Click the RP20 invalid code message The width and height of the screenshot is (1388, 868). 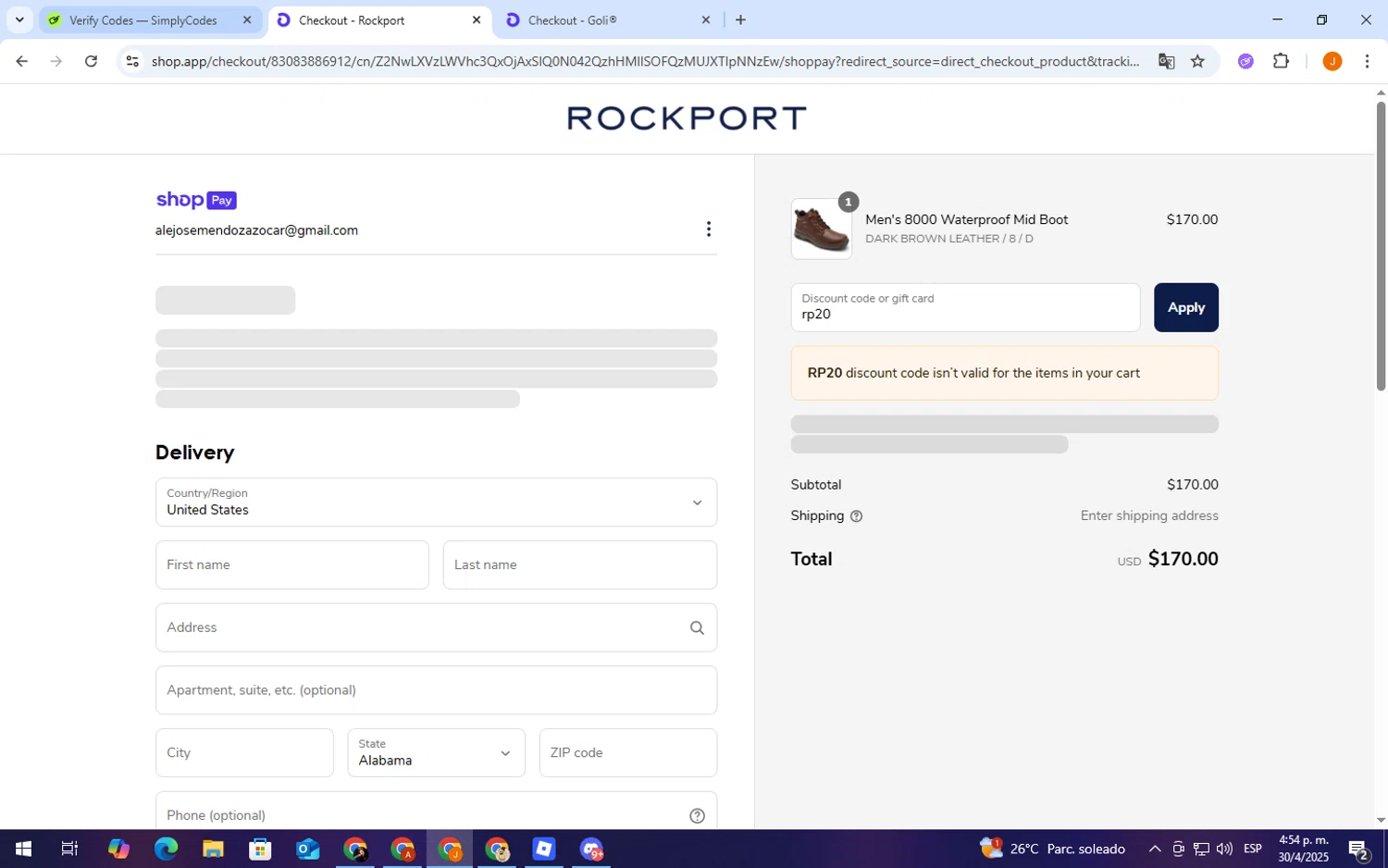click(1004, 373)
